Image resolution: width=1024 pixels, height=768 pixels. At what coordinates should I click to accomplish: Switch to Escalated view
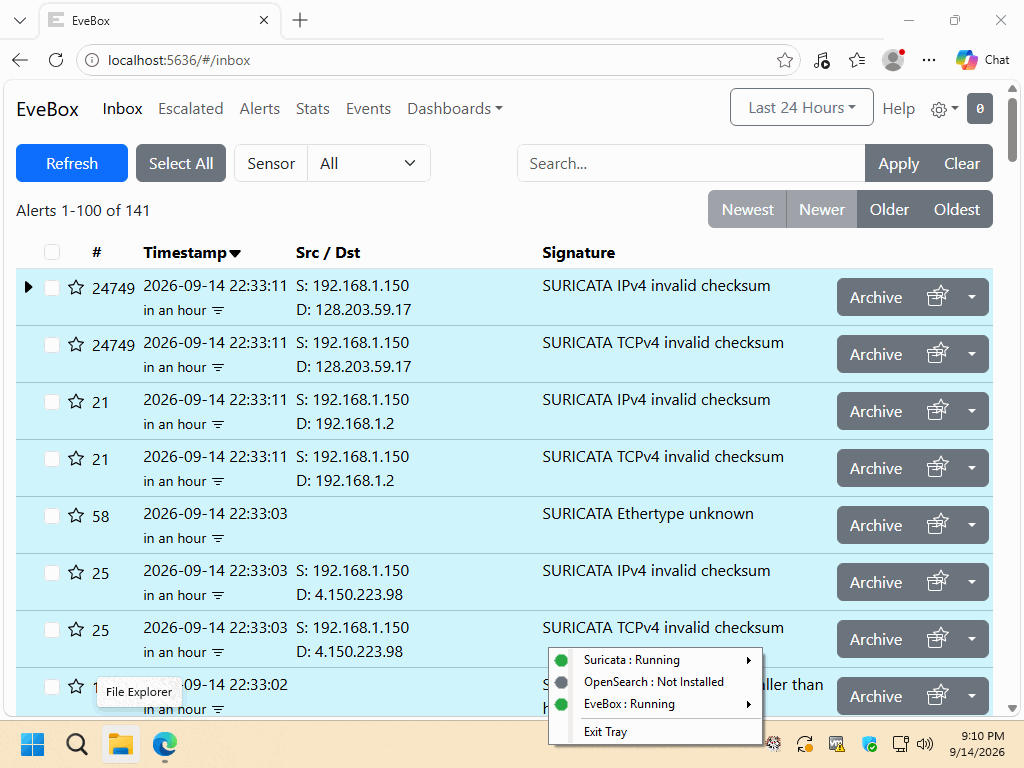coord(191,108)
